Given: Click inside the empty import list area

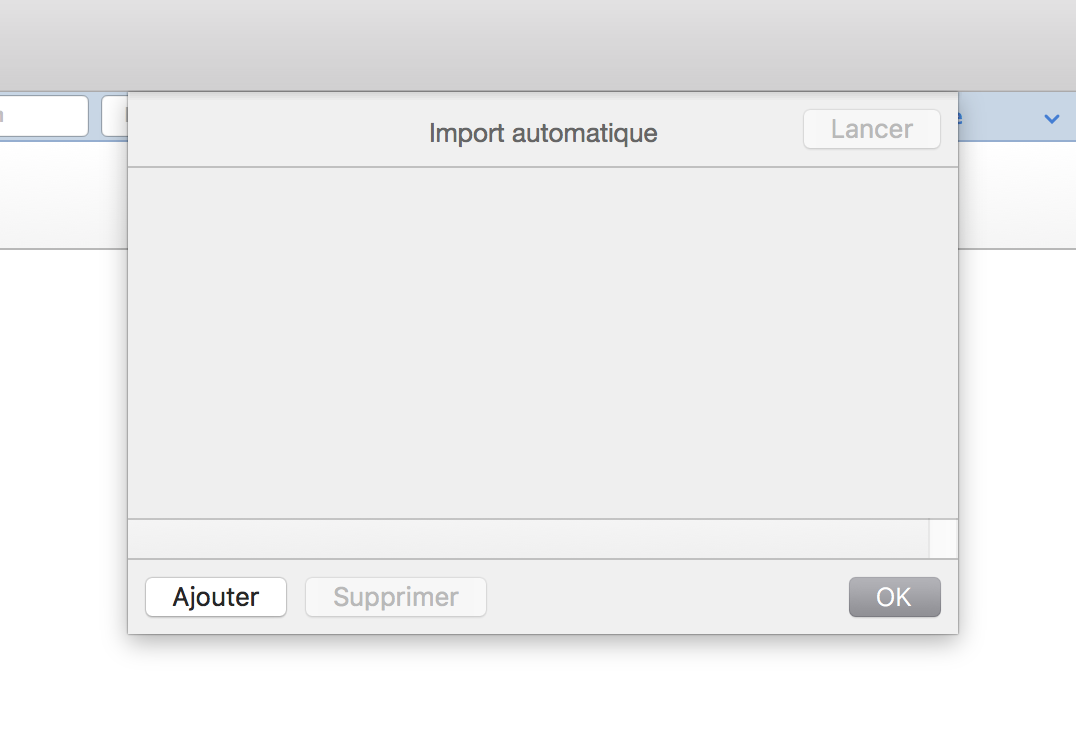Looking at the screenshot, I should pos(542,342).
